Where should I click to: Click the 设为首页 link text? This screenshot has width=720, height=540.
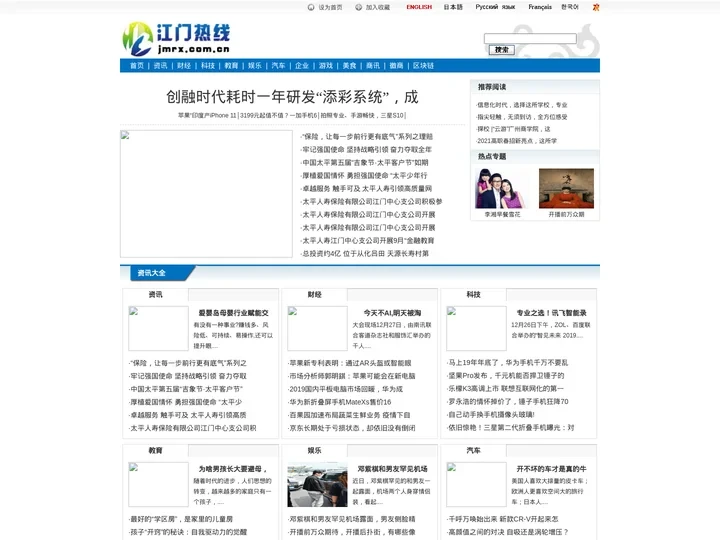[x=331, y=7]
